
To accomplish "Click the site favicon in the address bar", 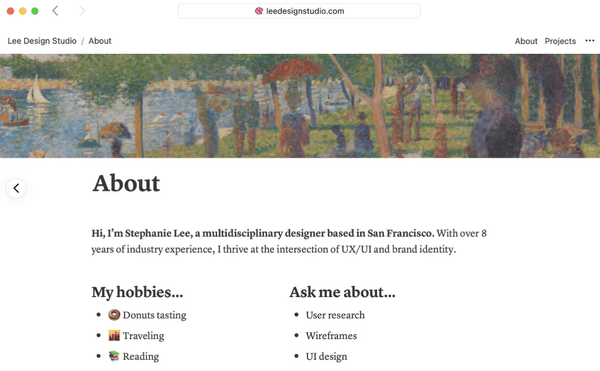I will [259, 11].
